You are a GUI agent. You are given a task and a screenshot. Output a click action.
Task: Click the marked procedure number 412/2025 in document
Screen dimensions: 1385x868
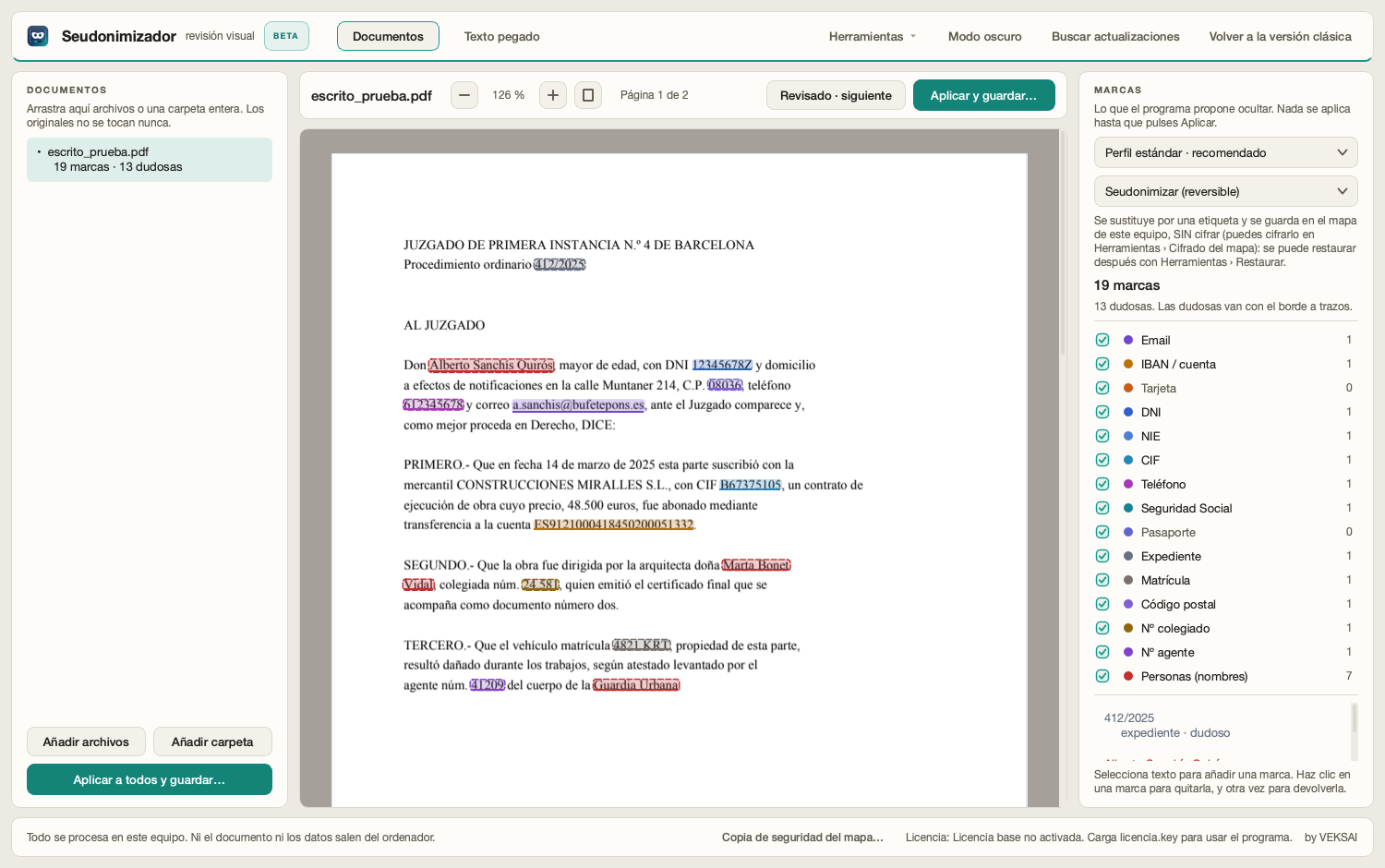(560, 264)
